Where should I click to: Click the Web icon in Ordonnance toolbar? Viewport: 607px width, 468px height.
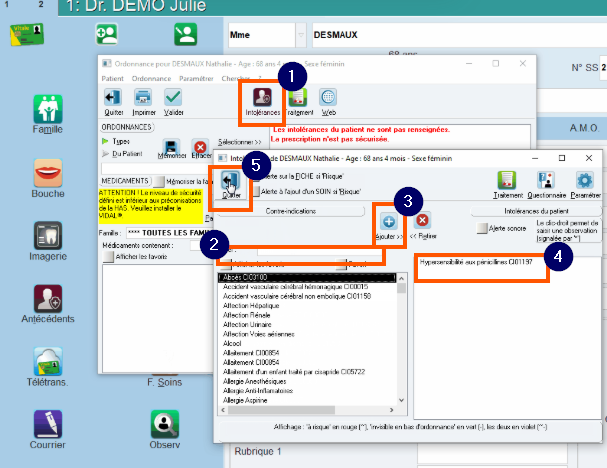pyautogui.click(x=328, y=102)
